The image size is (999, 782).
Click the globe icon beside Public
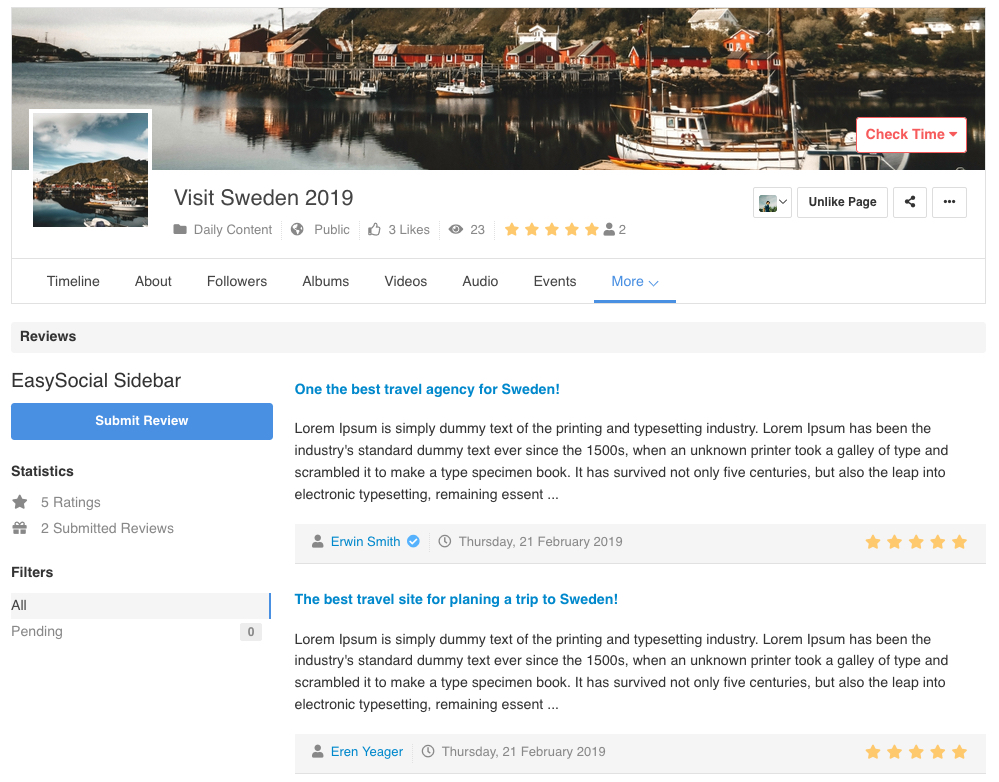click(297, 229)
